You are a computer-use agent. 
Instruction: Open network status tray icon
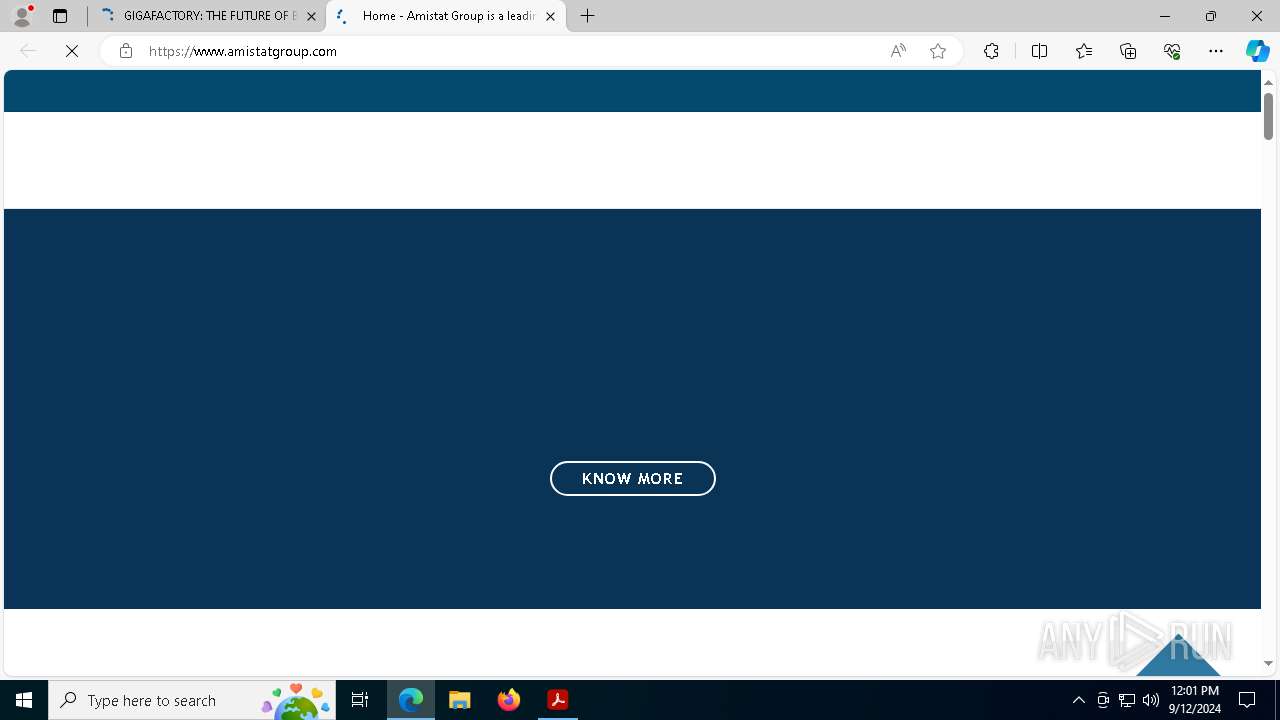(x=1127, y=700)
